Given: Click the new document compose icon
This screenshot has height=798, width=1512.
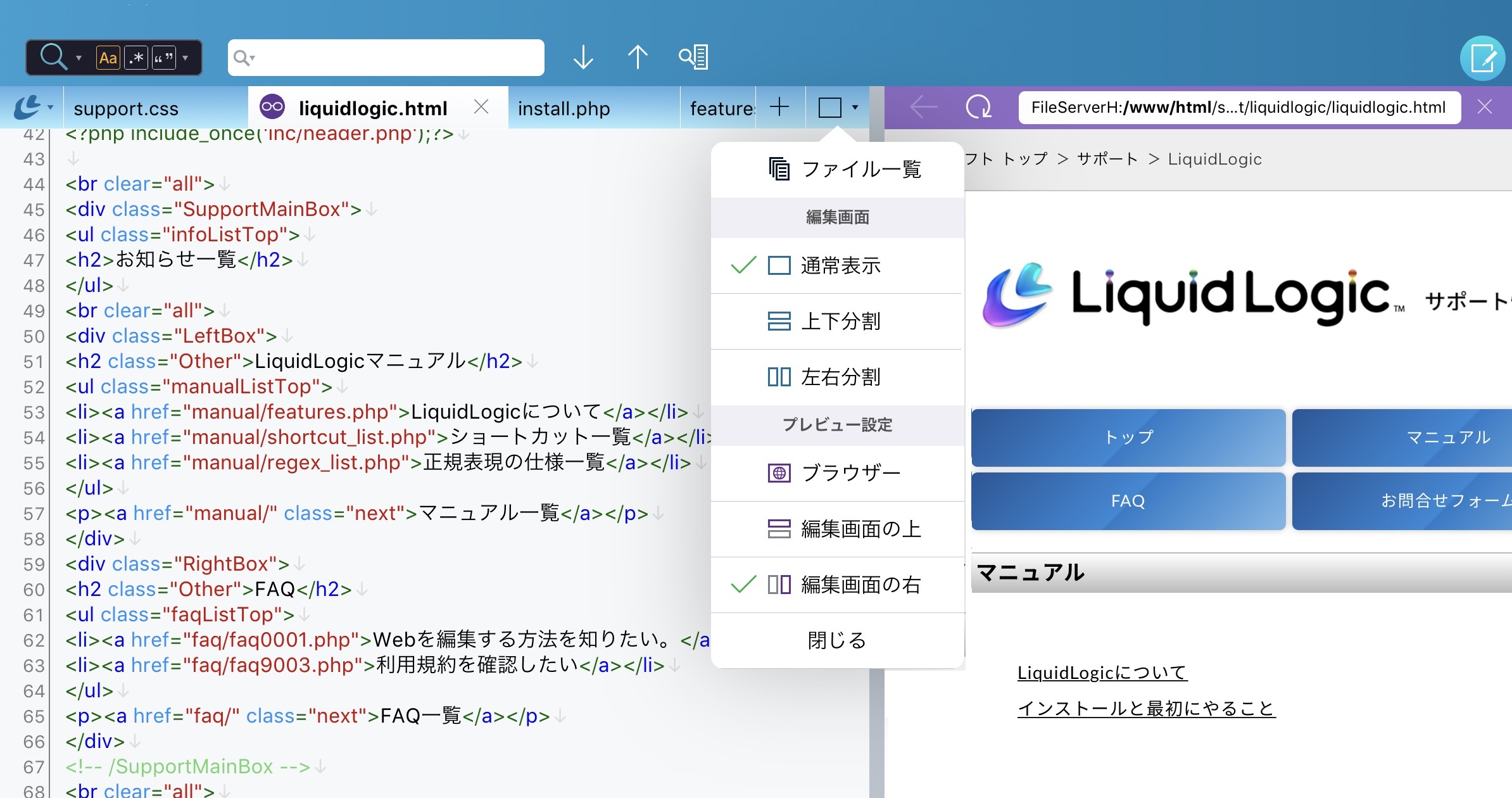Looking at the screenshot, I should pyautogui.click(x=1482, y=58).
